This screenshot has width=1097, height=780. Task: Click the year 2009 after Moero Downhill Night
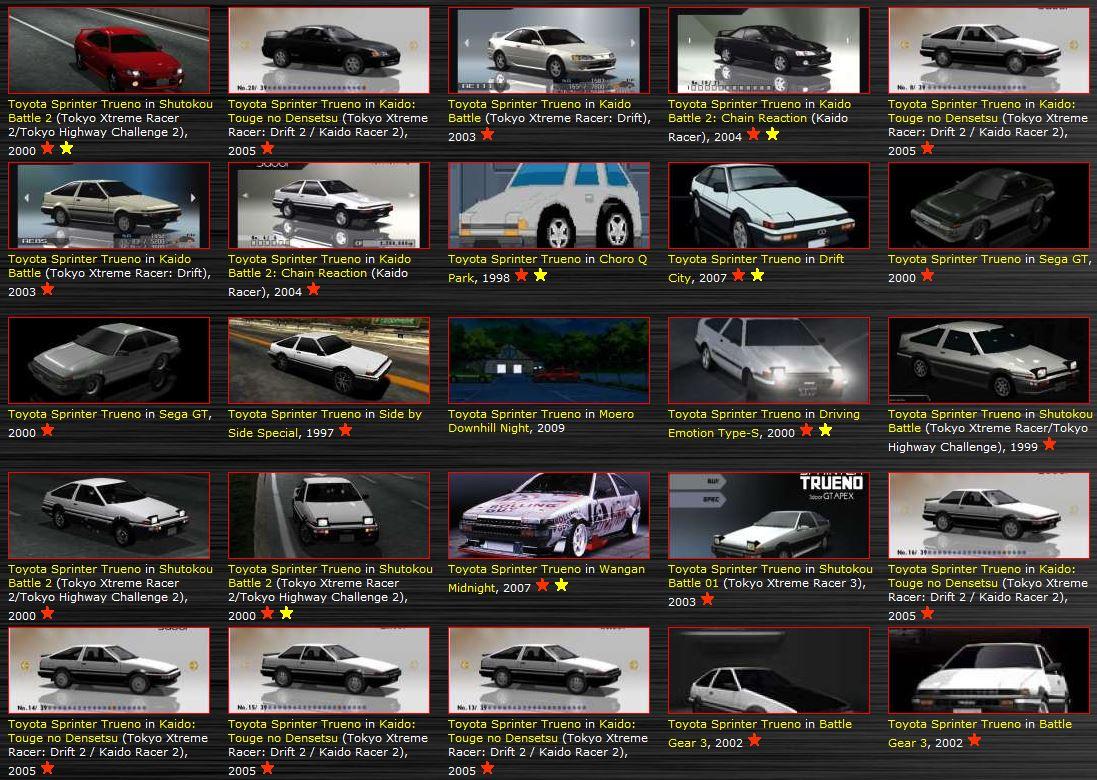[x=551, y=428]
